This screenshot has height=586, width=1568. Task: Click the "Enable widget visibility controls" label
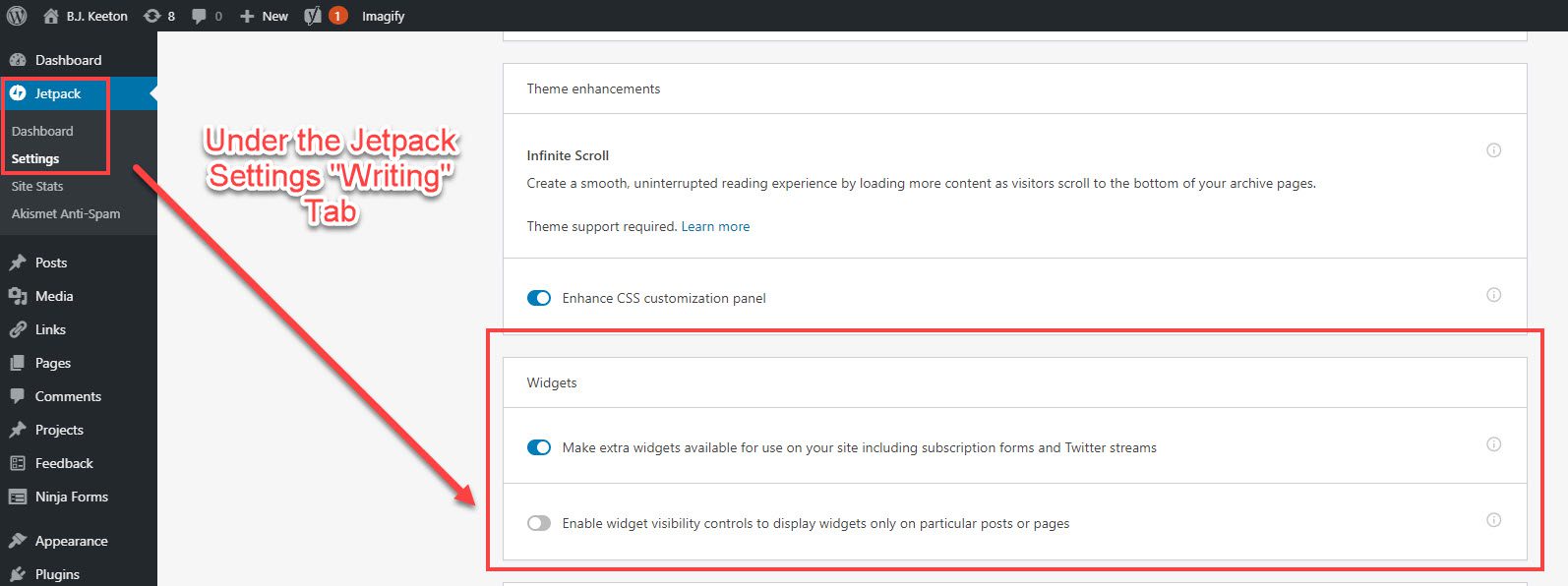click(x=815, y=523)
